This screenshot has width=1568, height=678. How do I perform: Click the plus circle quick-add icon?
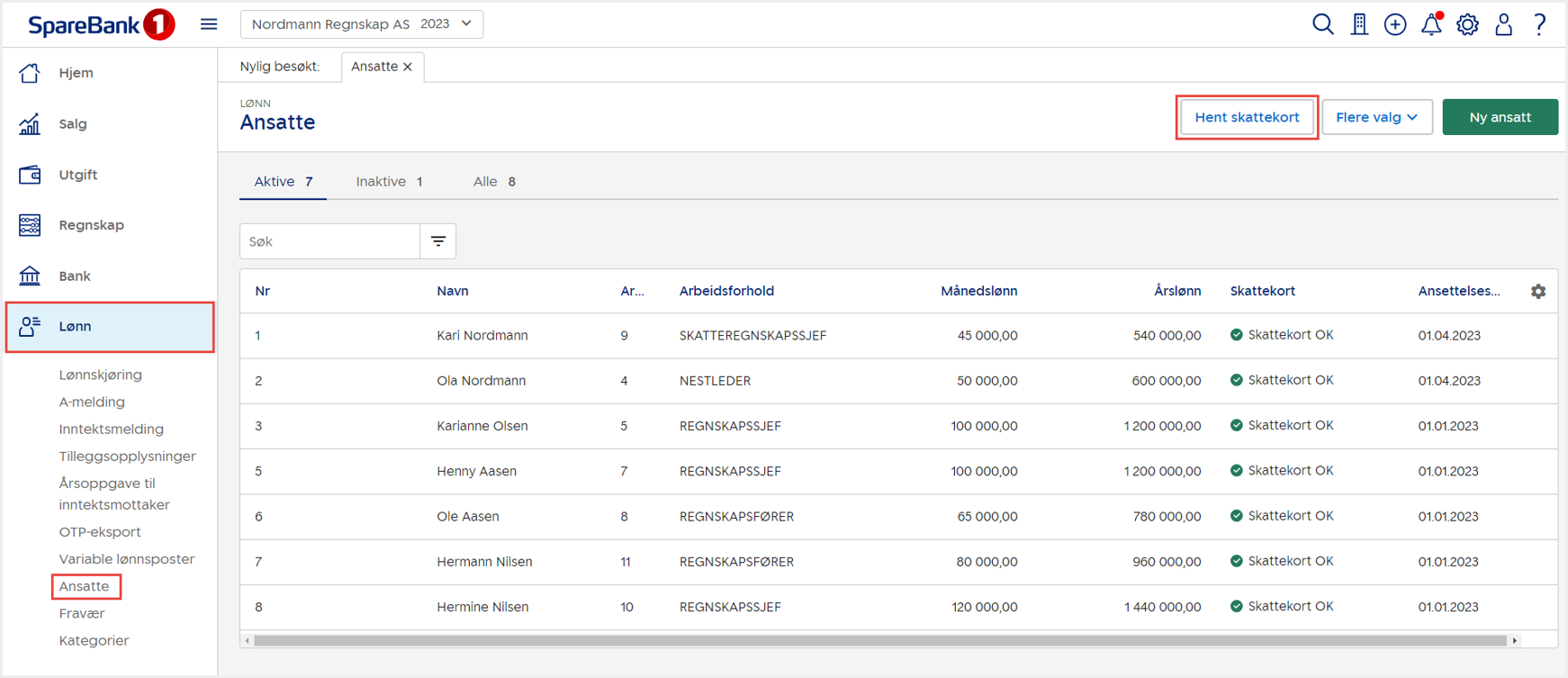[1395, 24]
